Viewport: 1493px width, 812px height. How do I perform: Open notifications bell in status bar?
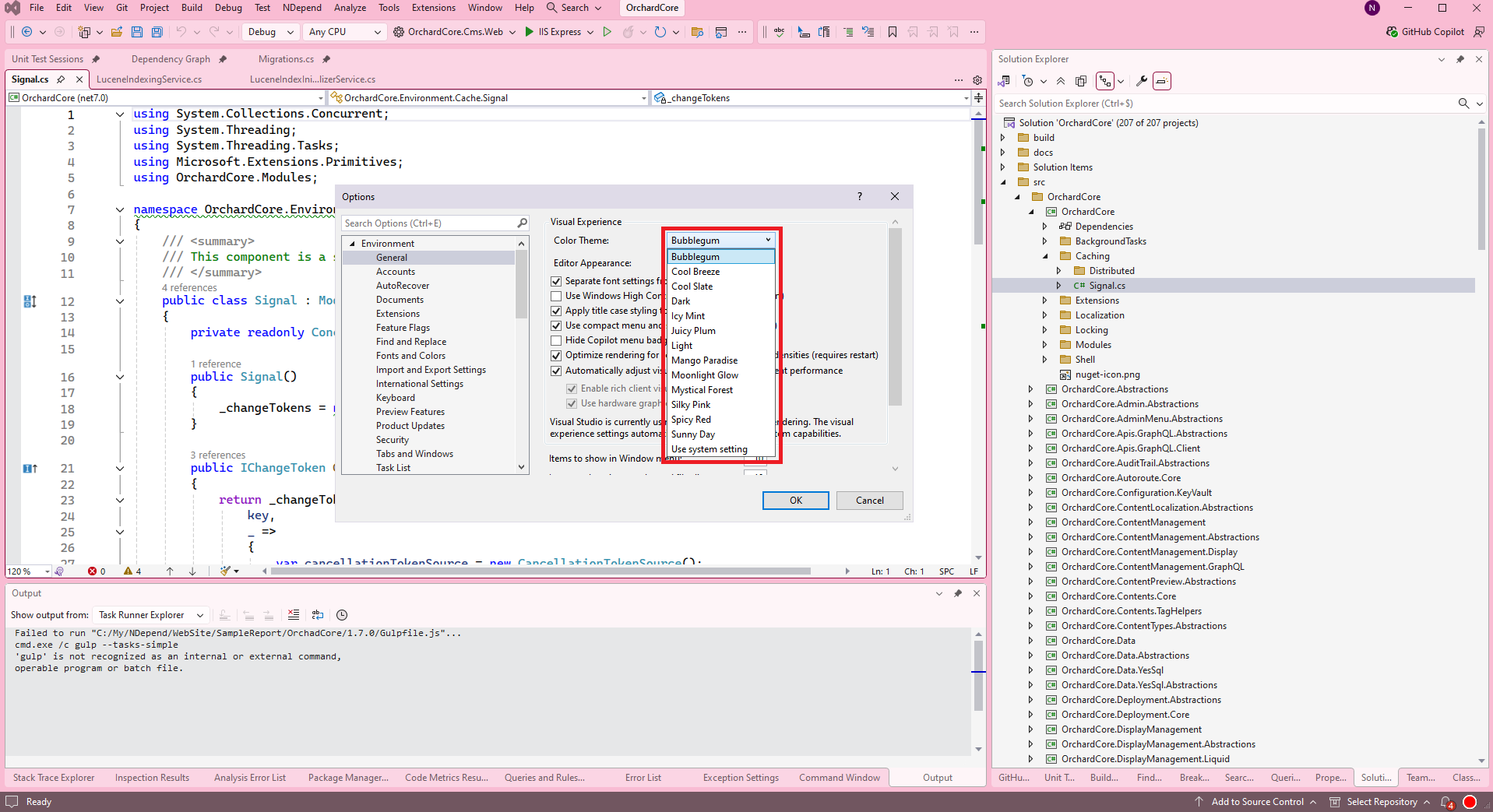(1446, 802)
